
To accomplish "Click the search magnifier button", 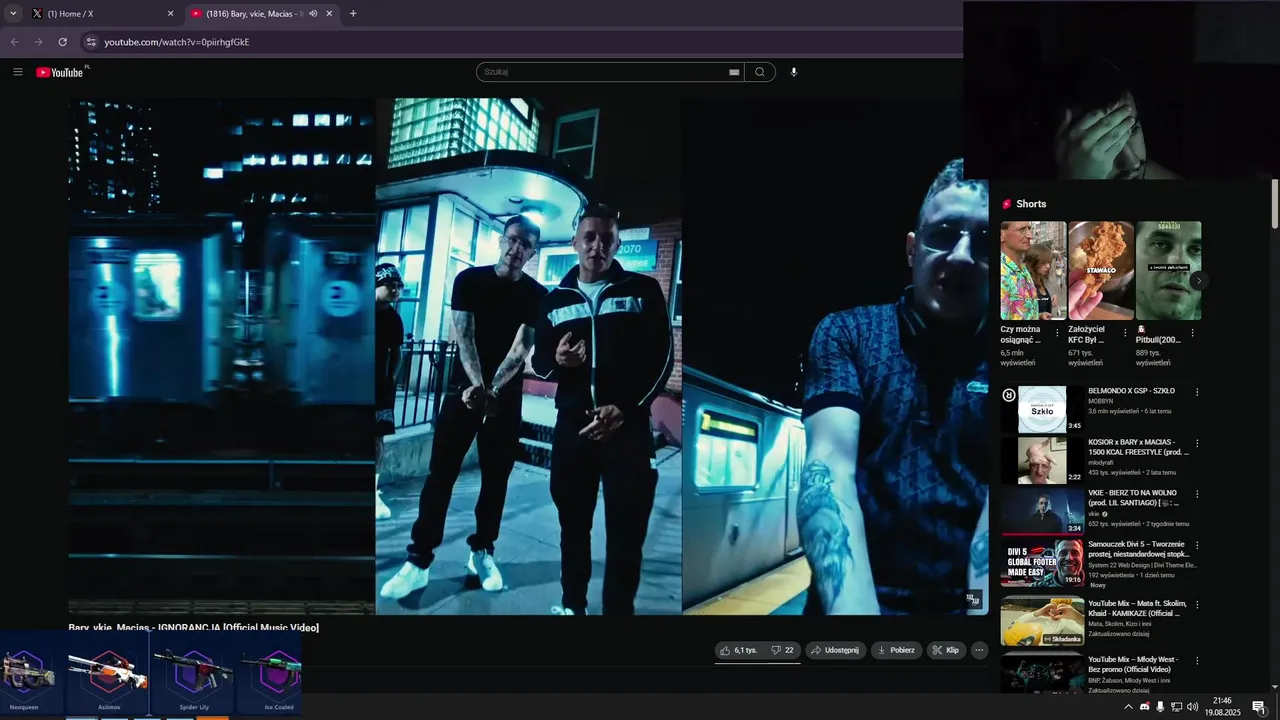I will pos(760,72).
